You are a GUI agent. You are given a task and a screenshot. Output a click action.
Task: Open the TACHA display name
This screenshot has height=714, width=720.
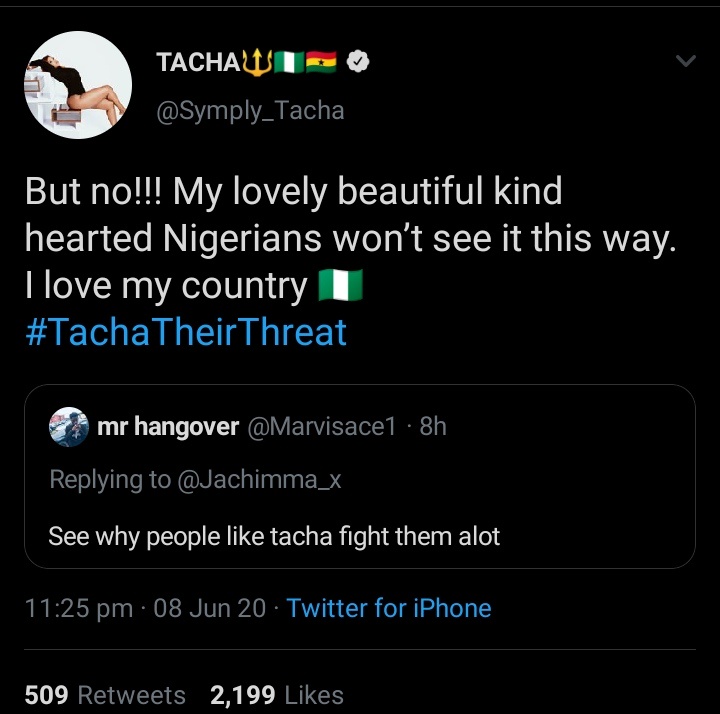[198, 63]
